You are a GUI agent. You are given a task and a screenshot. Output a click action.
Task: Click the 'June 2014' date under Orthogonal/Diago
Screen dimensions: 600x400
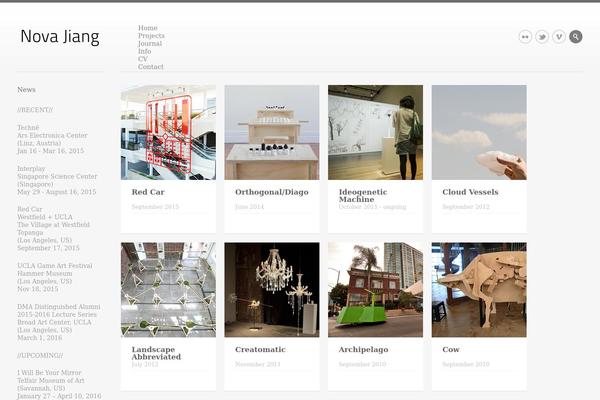point(249,207)
